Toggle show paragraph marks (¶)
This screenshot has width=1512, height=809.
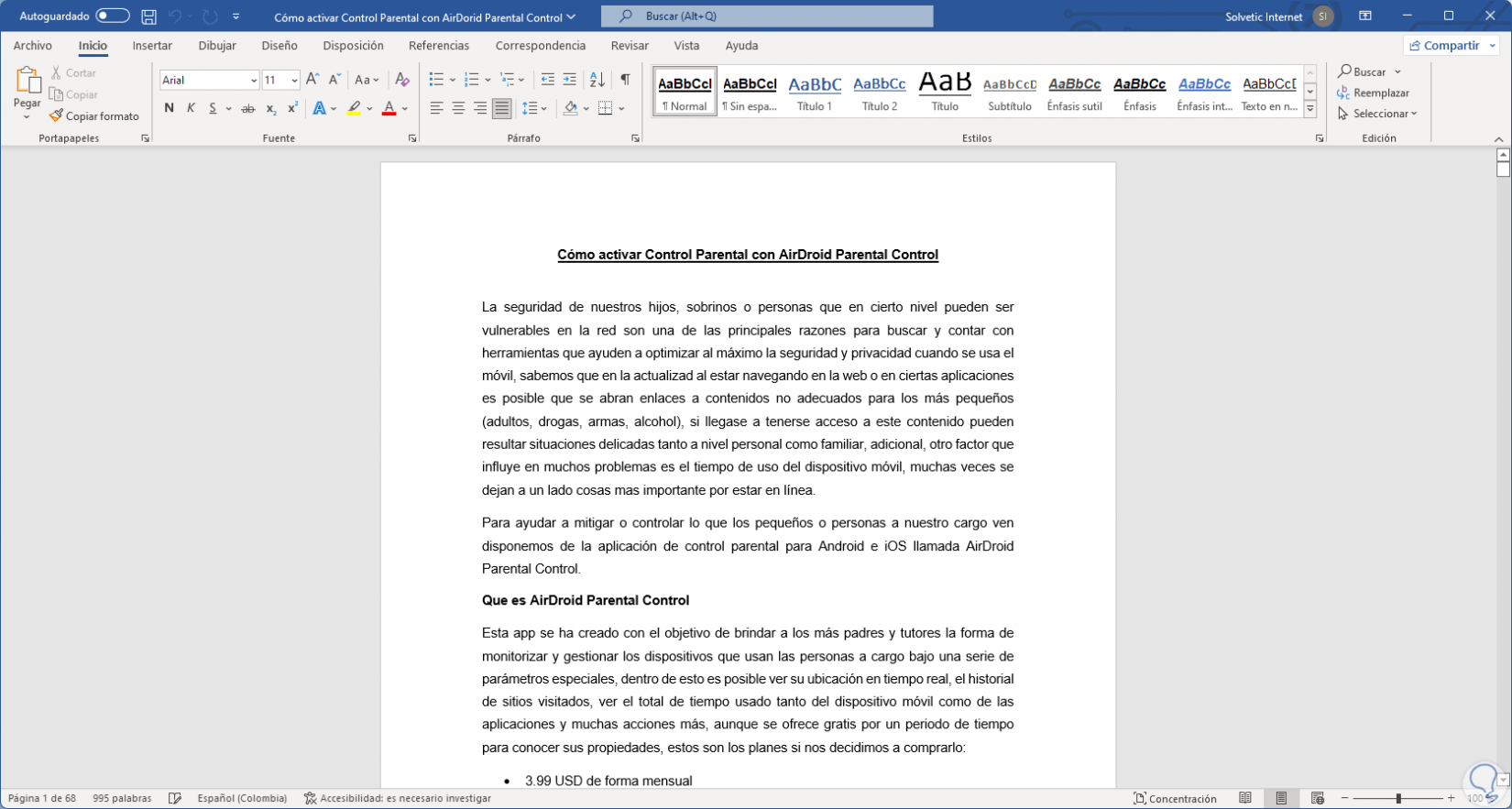[625, 80]
